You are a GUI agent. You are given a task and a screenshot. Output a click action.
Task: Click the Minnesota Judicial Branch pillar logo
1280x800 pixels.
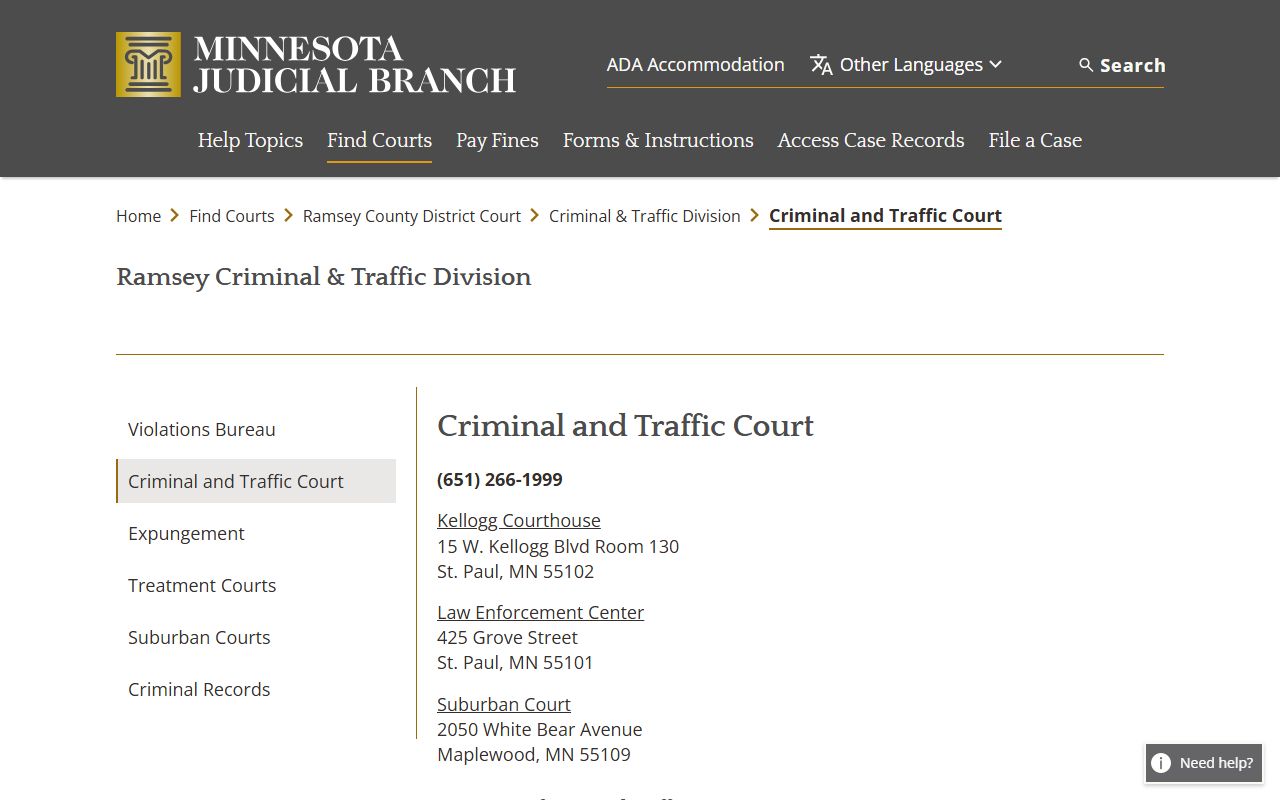(x=148, y=64)
